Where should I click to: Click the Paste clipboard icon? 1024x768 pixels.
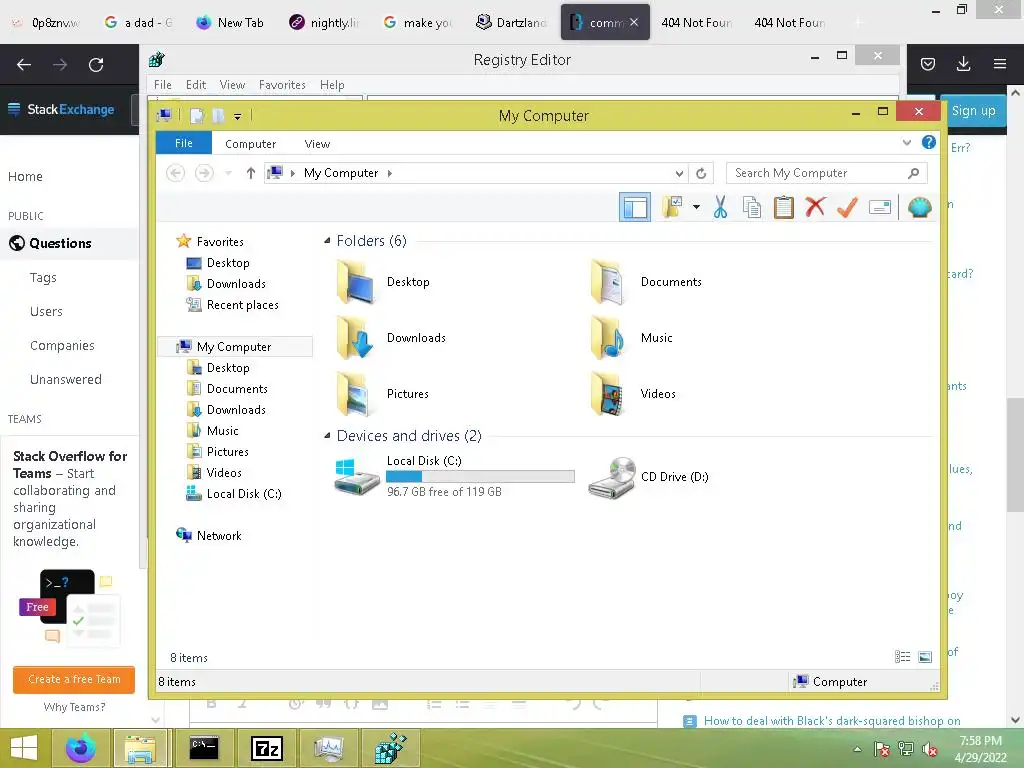[x=784, y=208]
